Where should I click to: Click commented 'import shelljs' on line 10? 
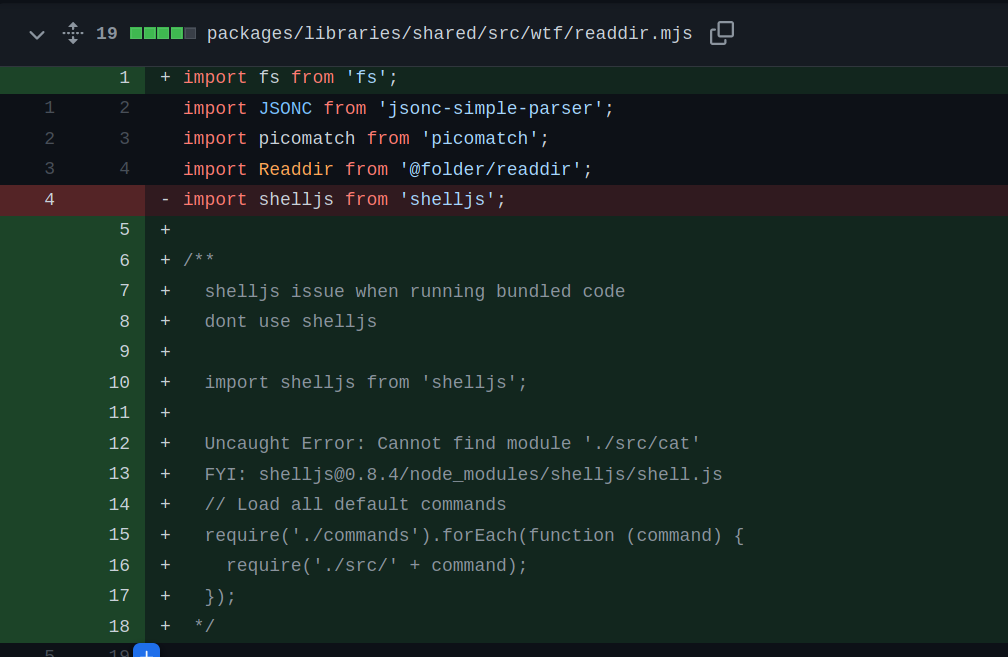coord(366,382)
